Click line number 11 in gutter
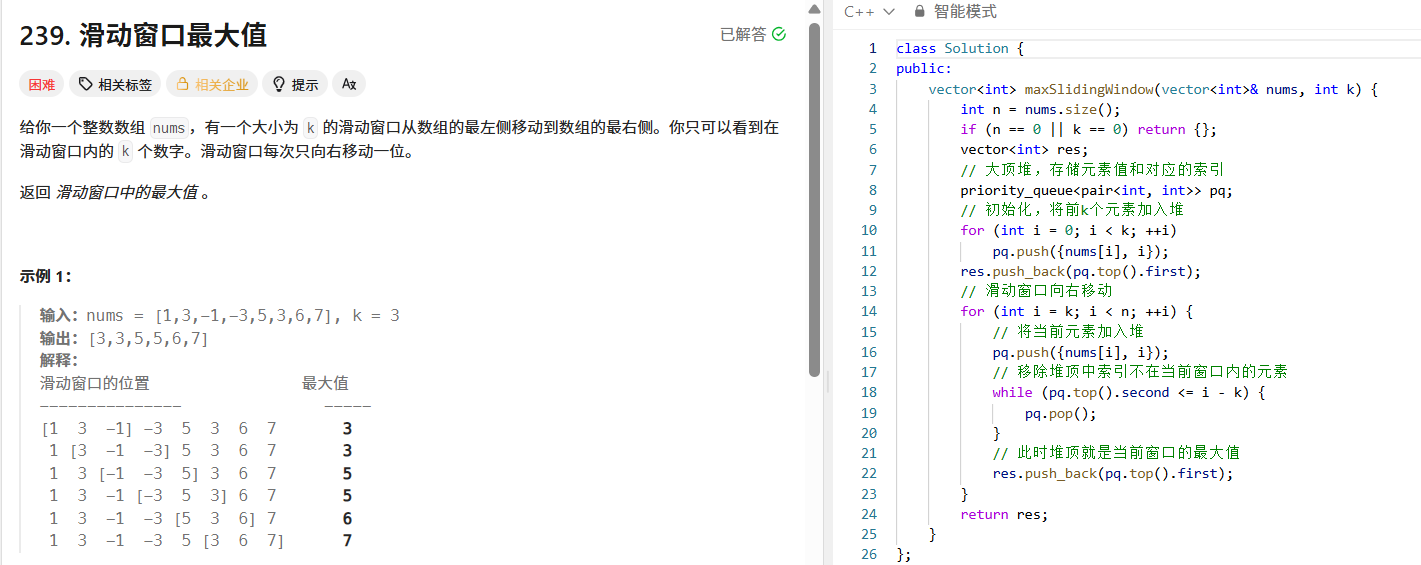 pos(868,251)
